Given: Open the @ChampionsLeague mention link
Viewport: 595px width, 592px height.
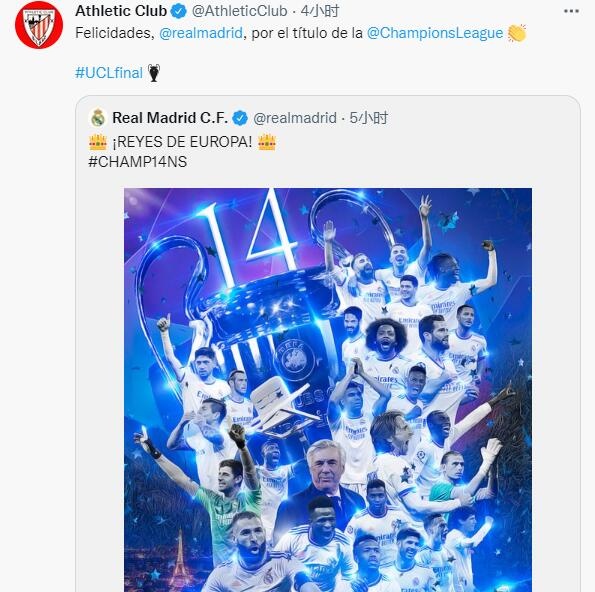Looking at the screenshot, I should point(435,33).
